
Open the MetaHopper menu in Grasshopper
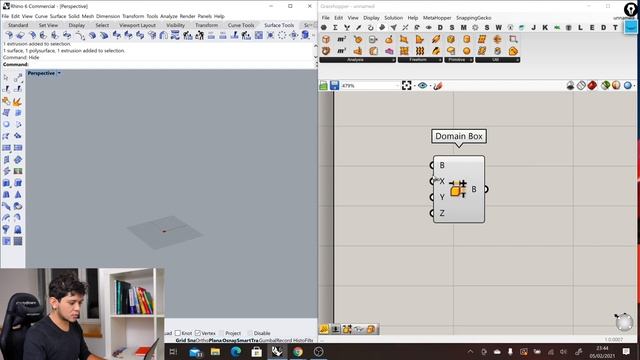point(437,18)
